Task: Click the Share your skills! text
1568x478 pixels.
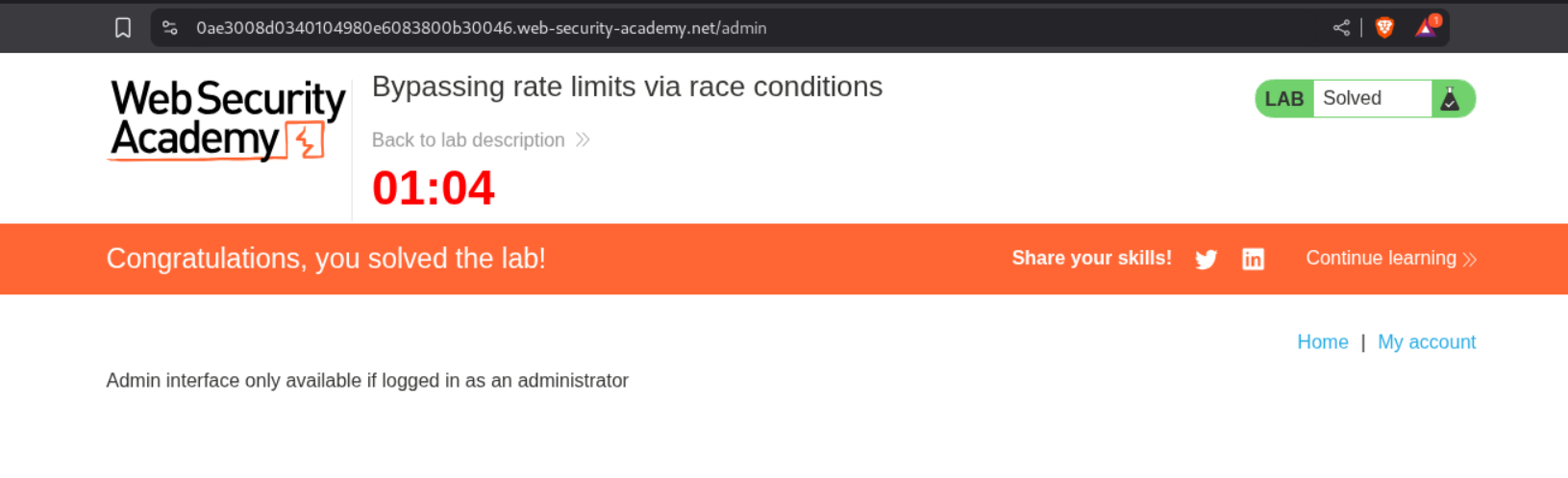Action: click(1091, 258)
